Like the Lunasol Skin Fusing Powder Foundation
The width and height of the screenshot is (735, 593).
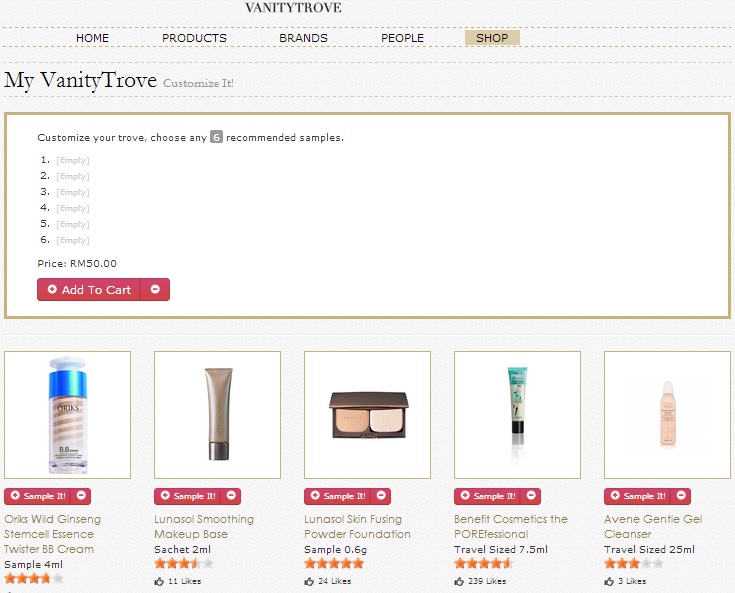coord(309,581)
